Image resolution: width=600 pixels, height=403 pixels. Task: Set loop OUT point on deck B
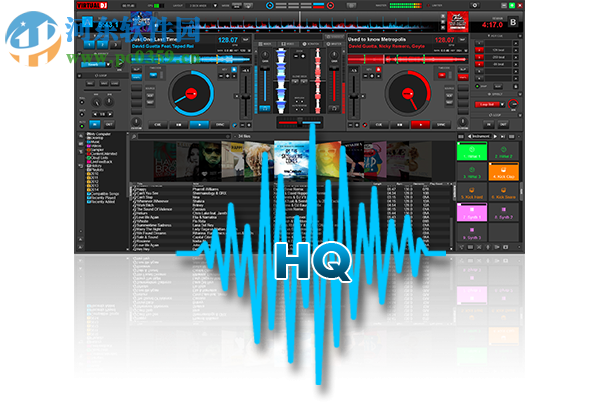tap(503, 124)
